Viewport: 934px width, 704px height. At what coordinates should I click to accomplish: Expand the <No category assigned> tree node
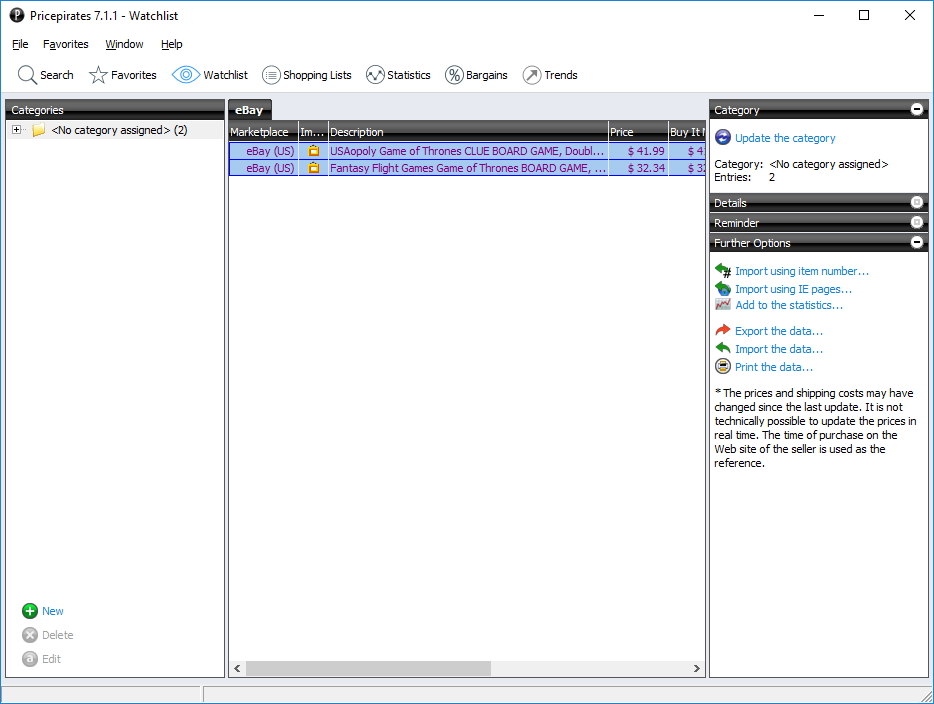coord(15,130)
